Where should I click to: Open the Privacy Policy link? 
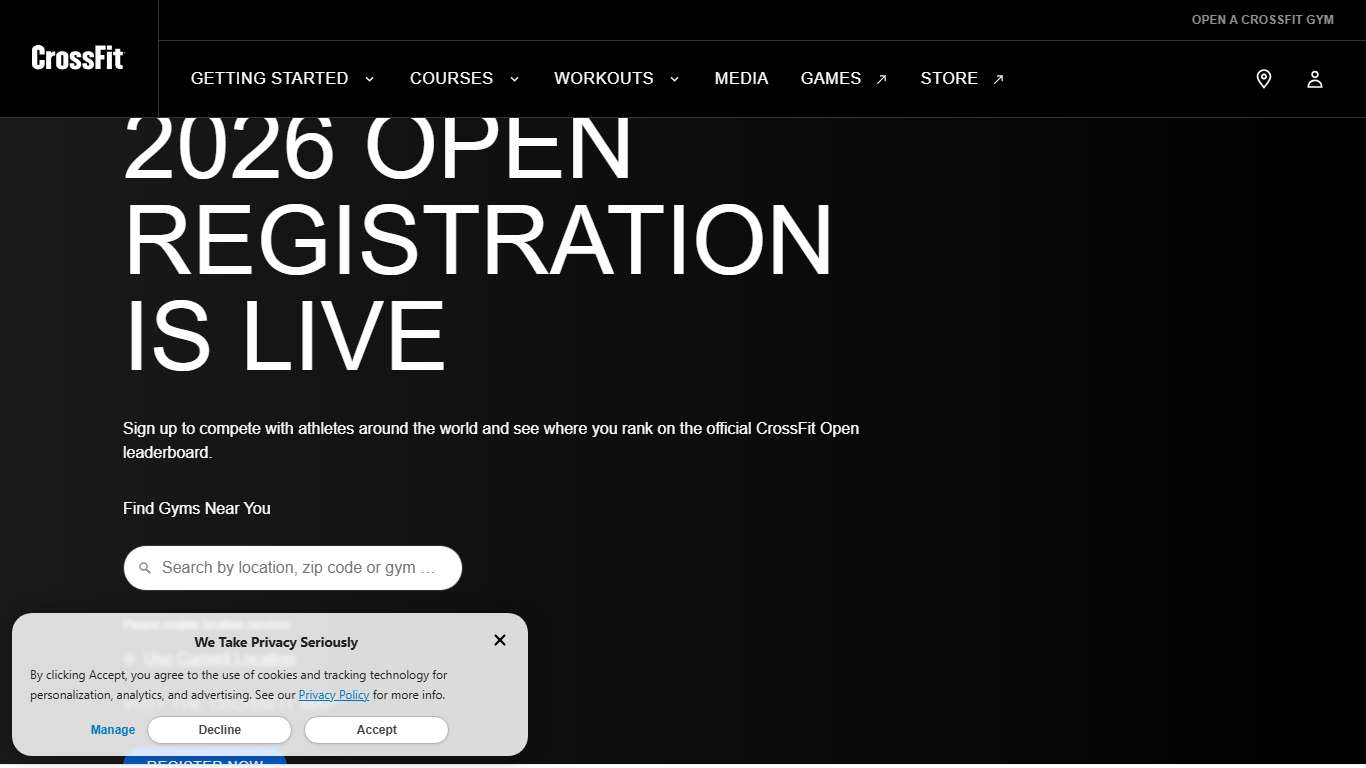tap(333, 695)
